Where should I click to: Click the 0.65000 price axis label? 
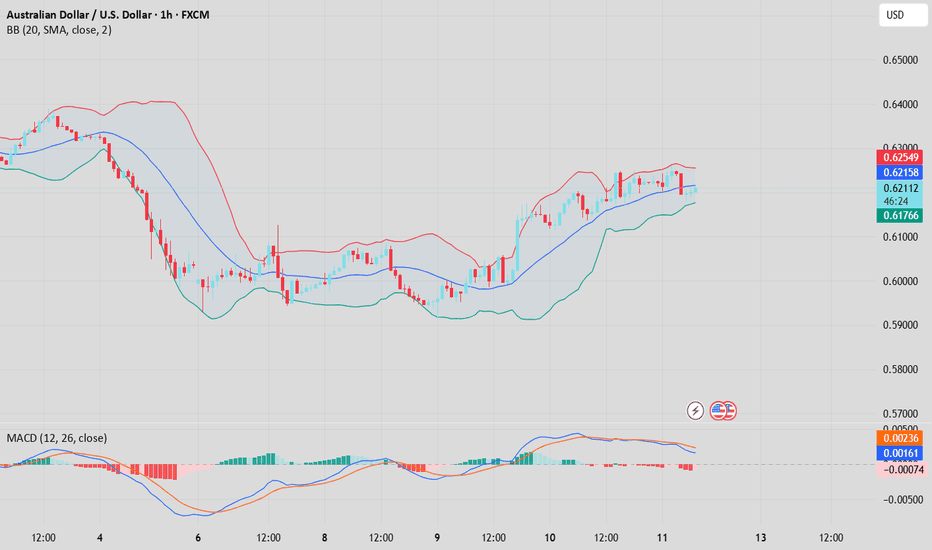tap(900, 61)
